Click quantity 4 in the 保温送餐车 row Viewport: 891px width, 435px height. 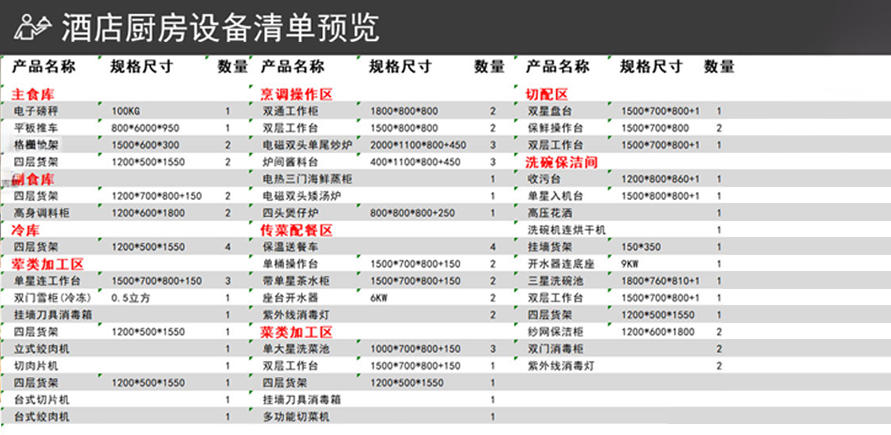(x=493, y=247)
